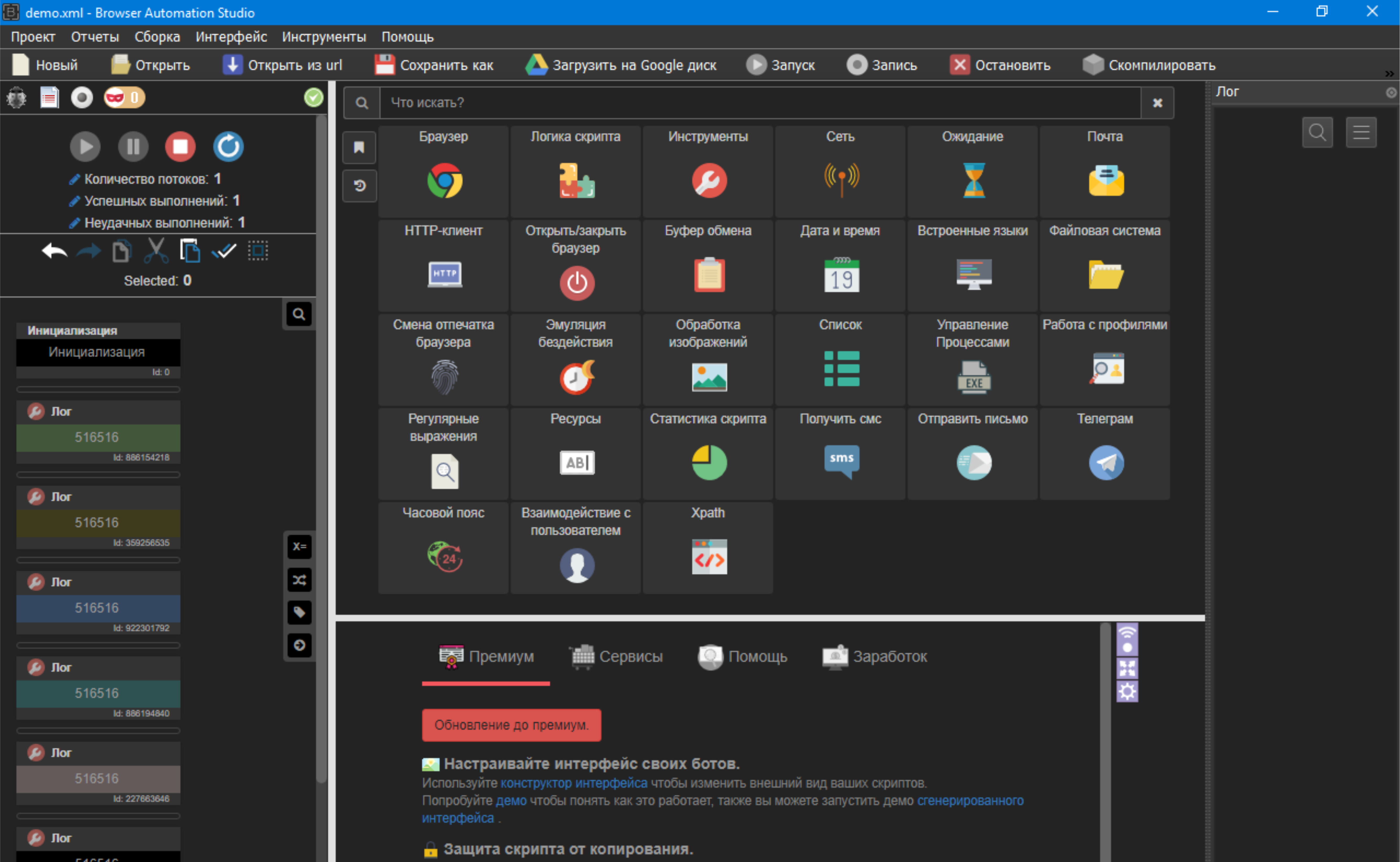This screenshot has height=862, width=1400.
Task: Open the Инструменты menu
Action: (x=323, y=37)
